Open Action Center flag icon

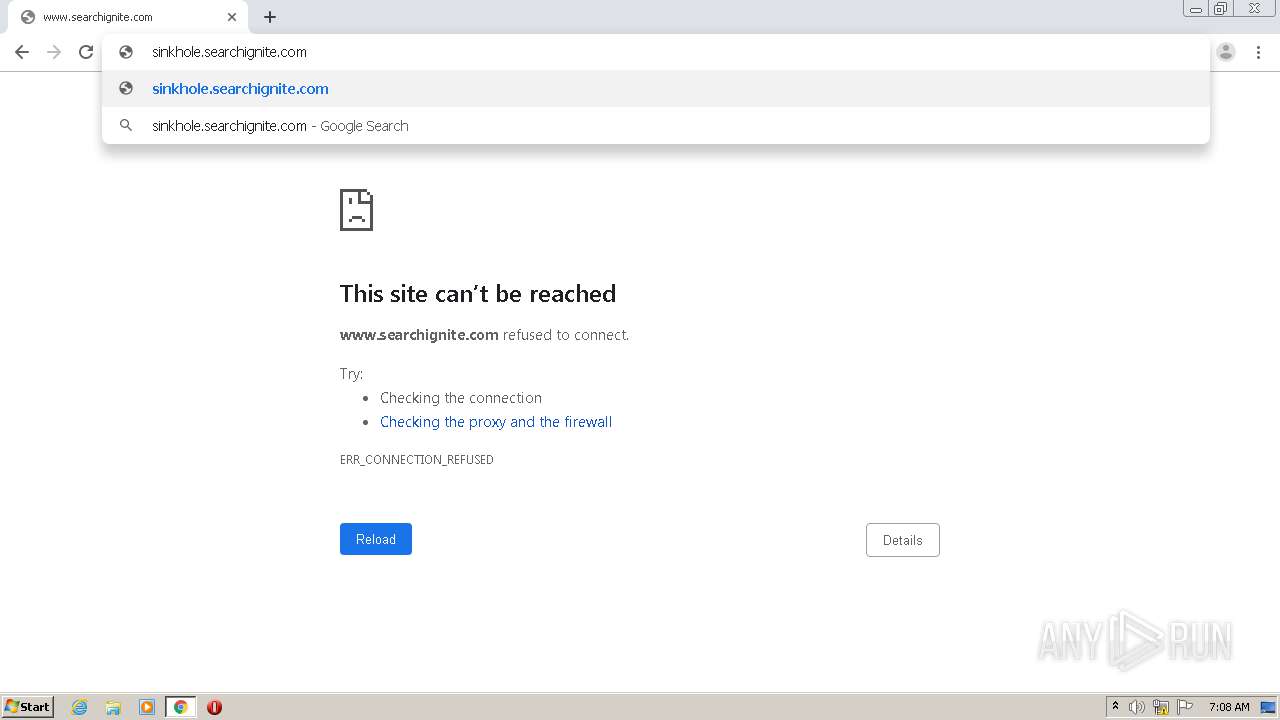pyautogui.click(x=1185, y=707)
